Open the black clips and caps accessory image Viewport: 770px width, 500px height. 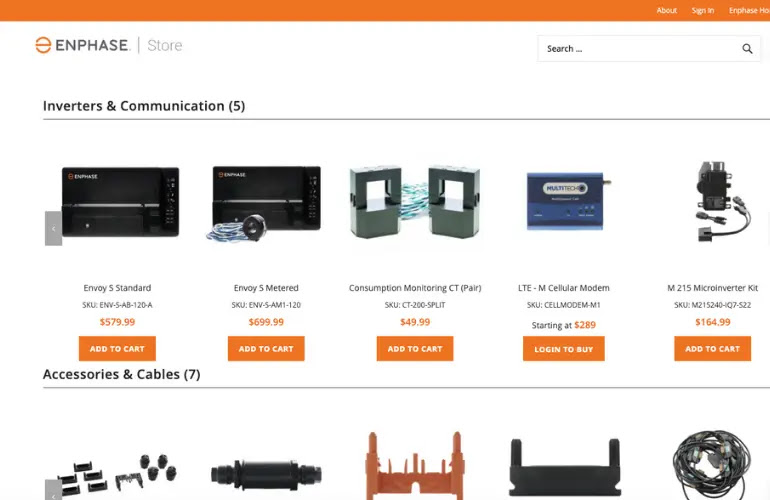[117, 474]
